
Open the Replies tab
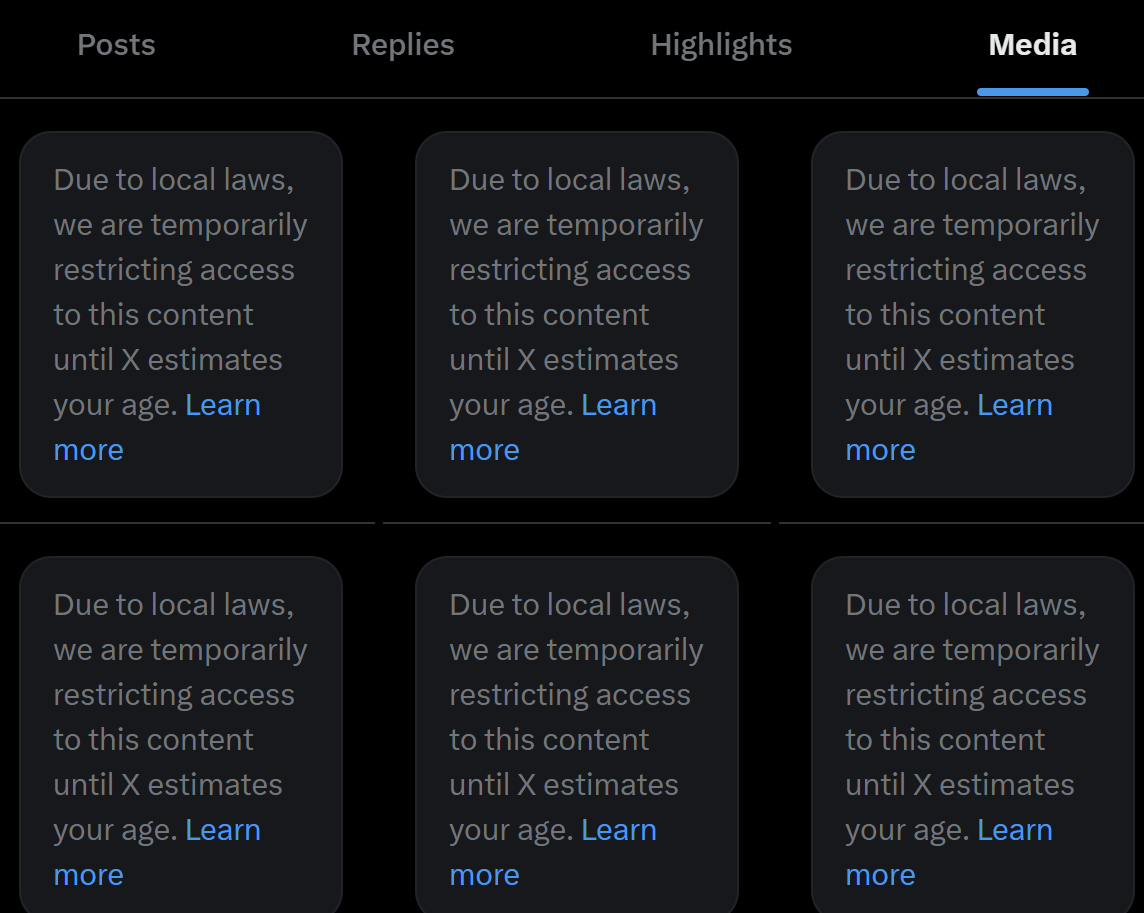click(403, 45)
